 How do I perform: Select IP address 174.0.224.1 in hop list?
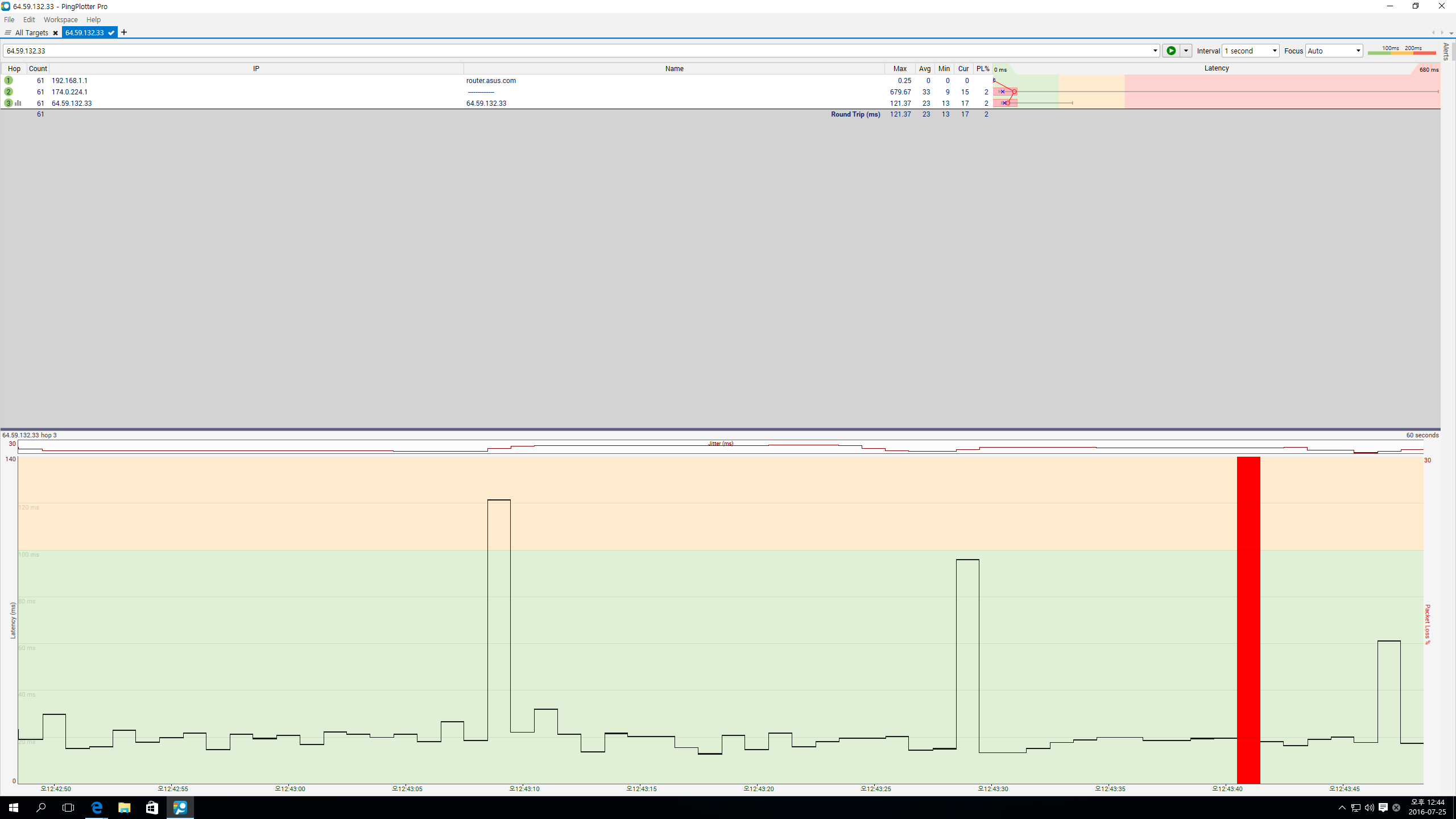point(69,92)
